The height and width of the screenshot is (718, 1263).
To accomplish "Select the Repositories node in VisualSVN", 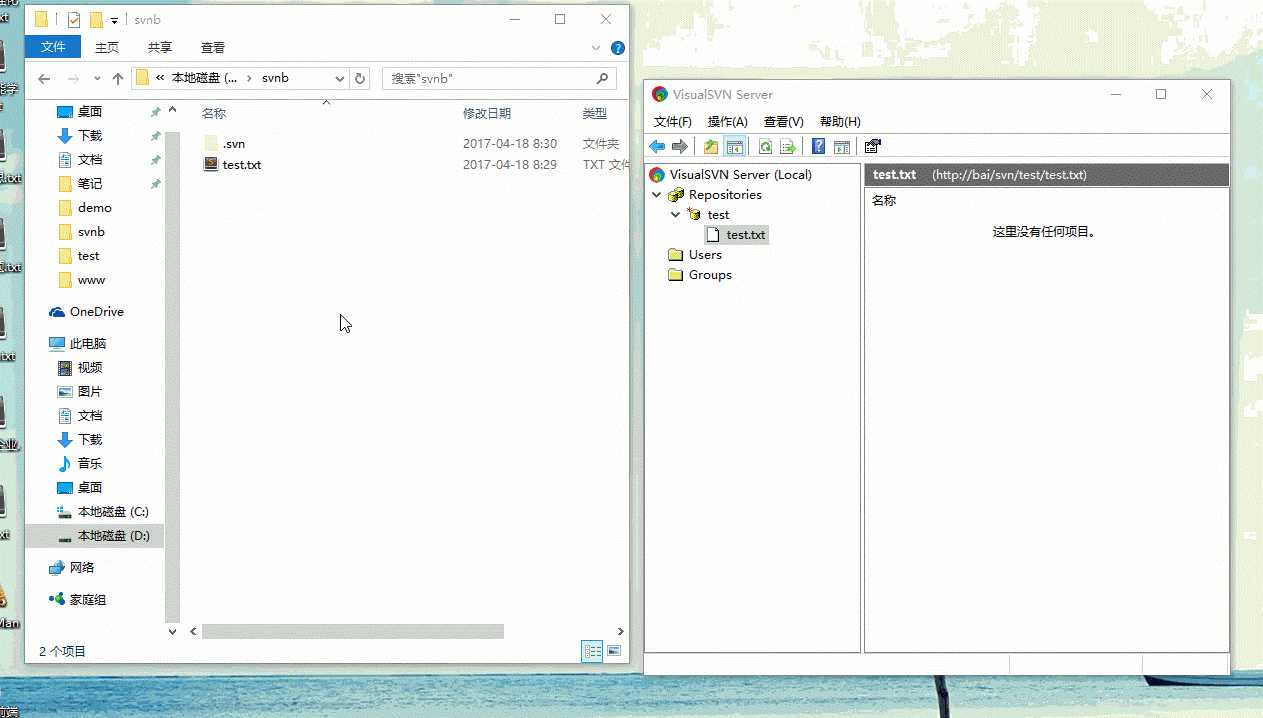I will click(x=715, y=194).
